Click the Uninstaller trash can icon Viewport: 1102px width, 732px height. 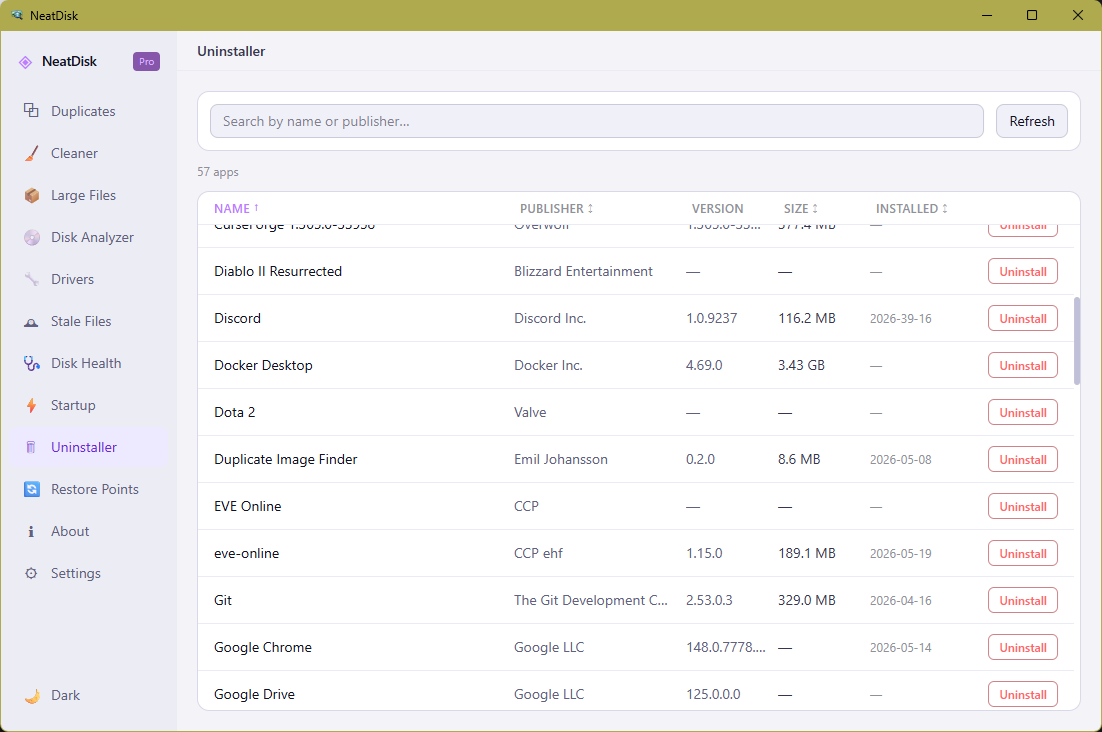coord(31,447)
